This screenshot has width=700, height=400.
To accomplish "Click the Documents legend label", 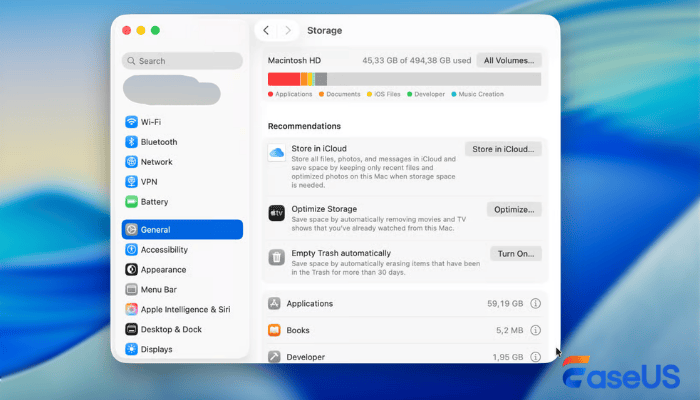I will (343, 94).
